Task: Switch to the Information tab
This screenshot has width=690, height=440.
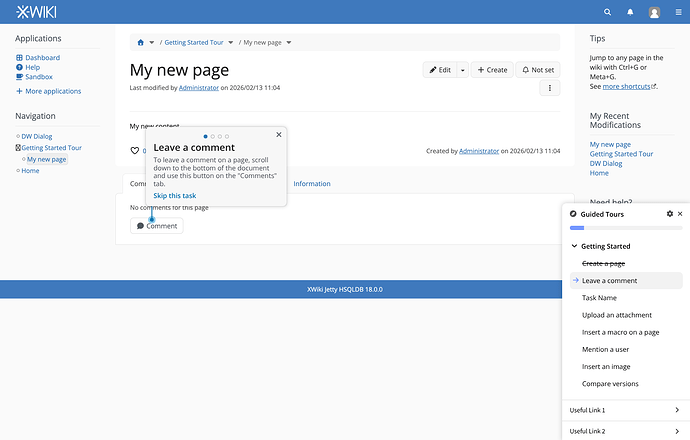Action: click(x=312, y=183)
